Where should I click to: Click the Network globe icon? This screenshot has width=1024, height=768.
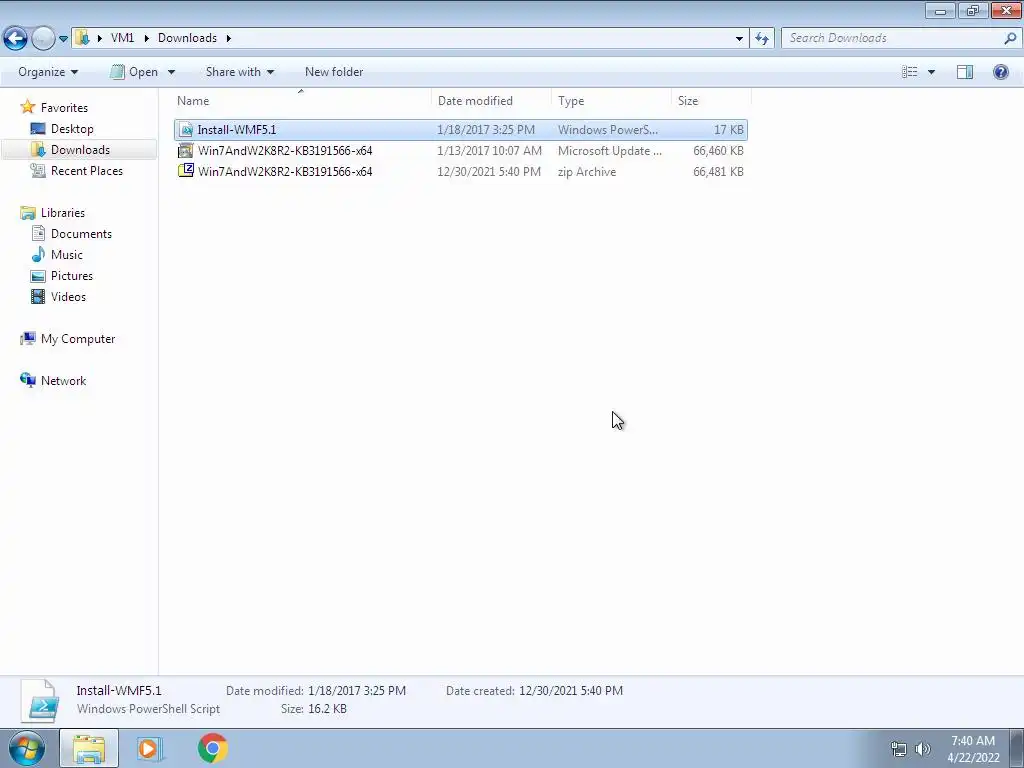tap(27, 380)
